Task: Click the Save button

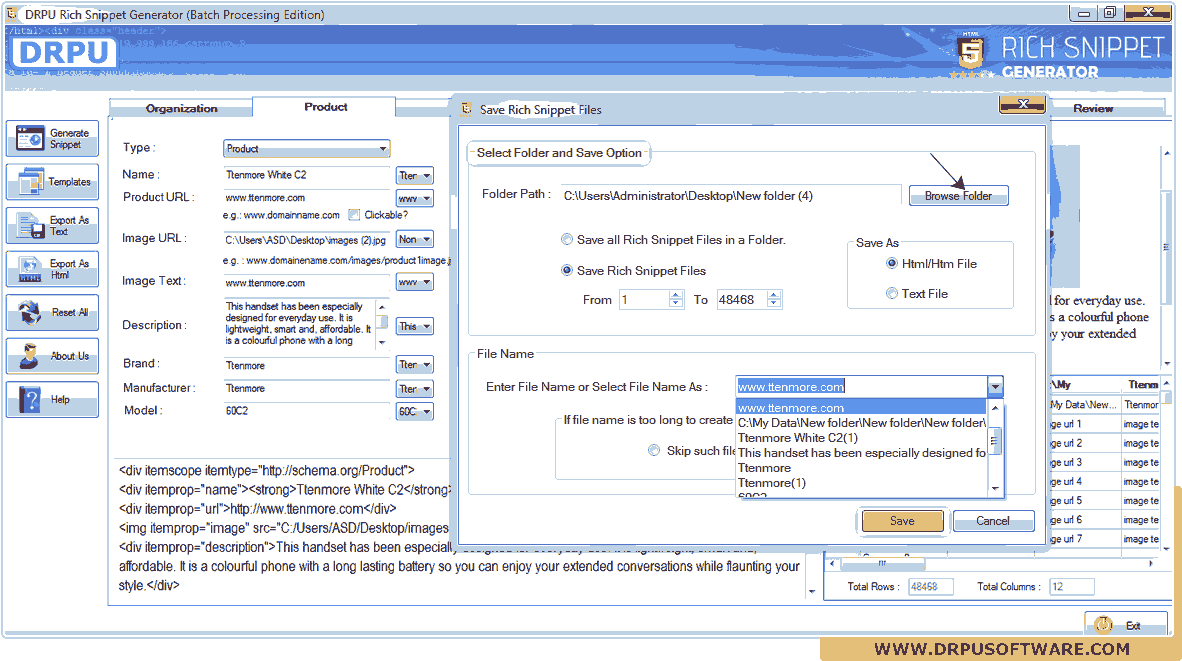Action: 902,521
